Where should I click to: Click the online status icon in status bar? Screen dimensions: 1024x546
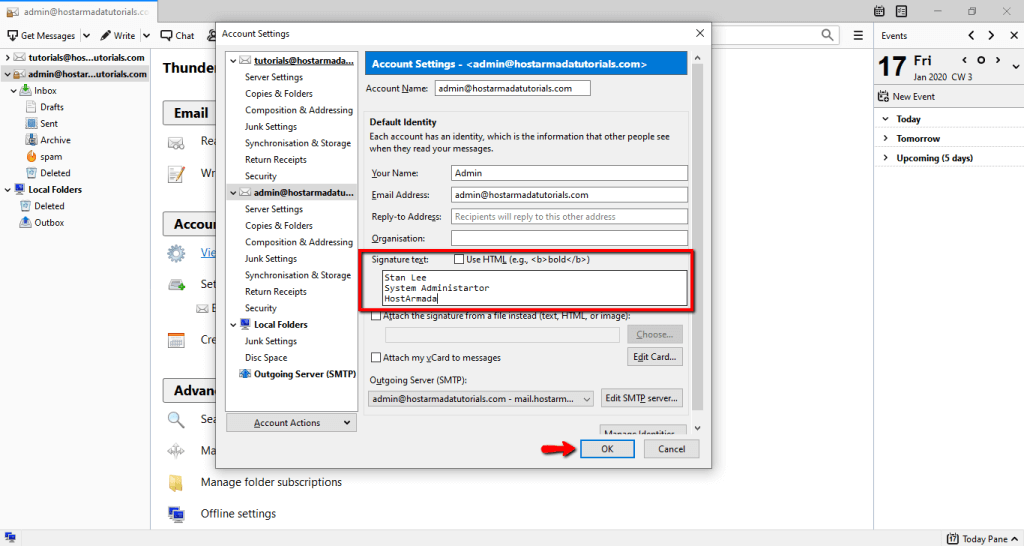[x=10, y=538]
